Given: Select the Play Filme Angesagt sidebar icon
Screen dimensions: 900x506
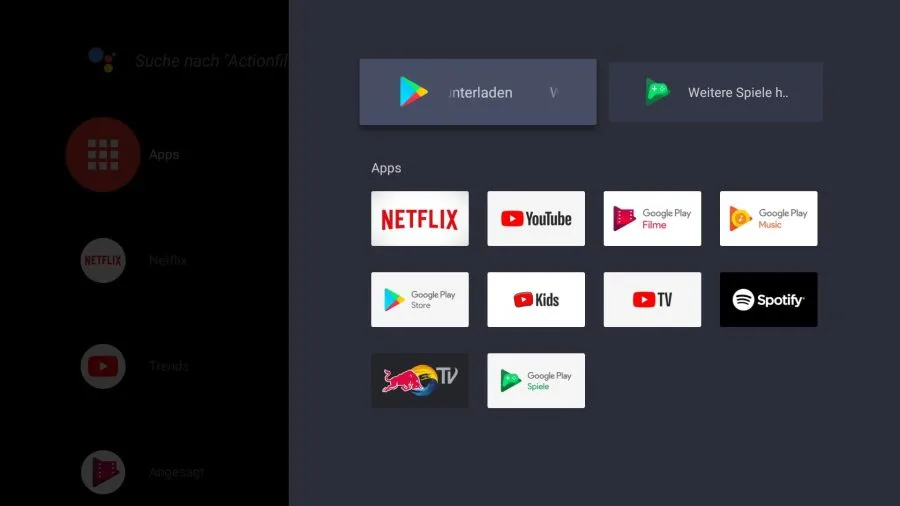Looking at the screenshot, I should tap(103, 472).
